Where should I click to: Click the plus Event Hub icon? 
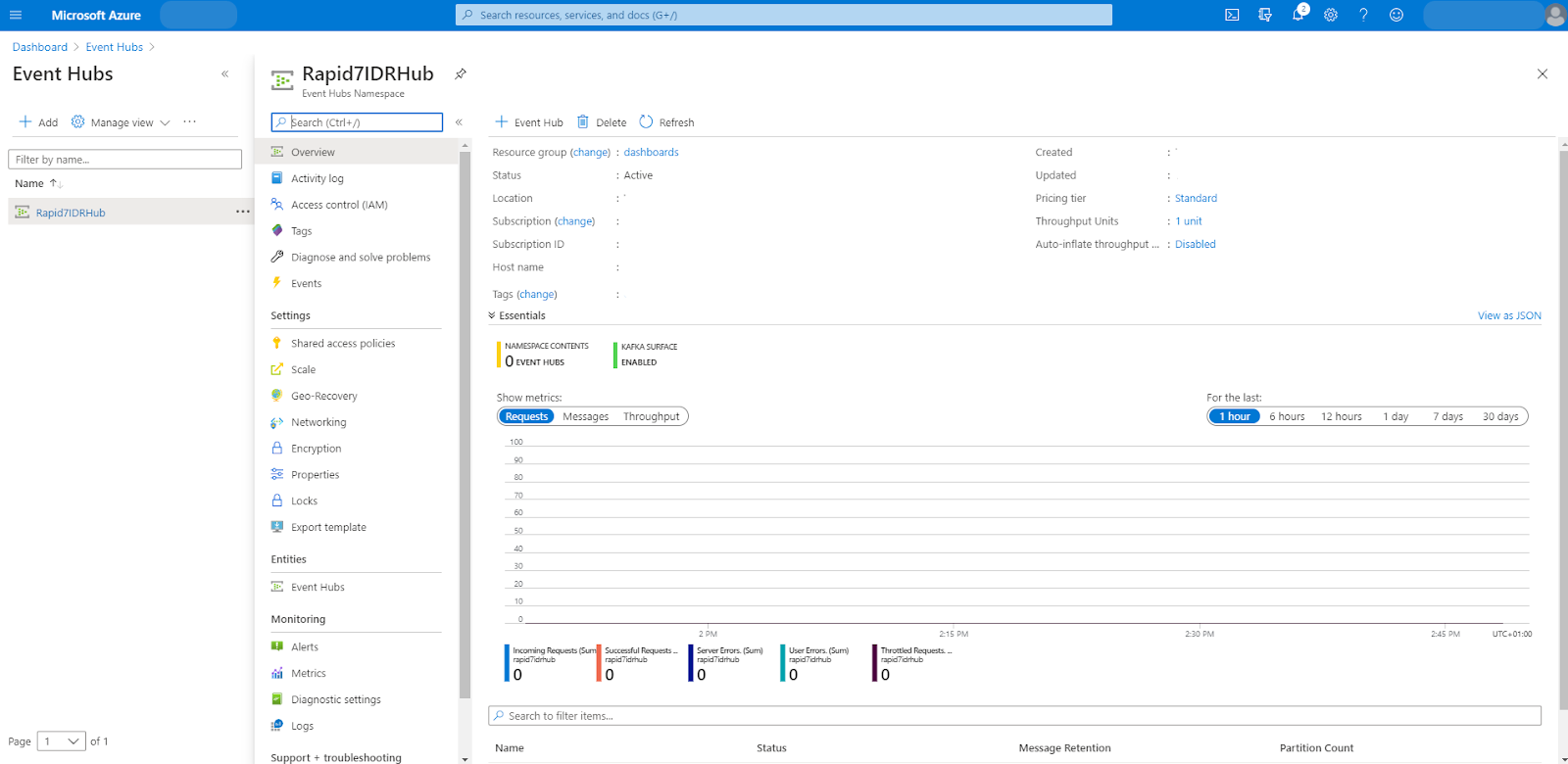[502, 121]
